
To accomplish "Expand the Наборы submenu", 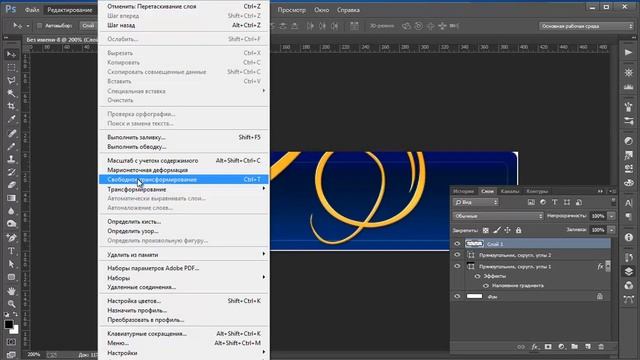I will (184, 278).
